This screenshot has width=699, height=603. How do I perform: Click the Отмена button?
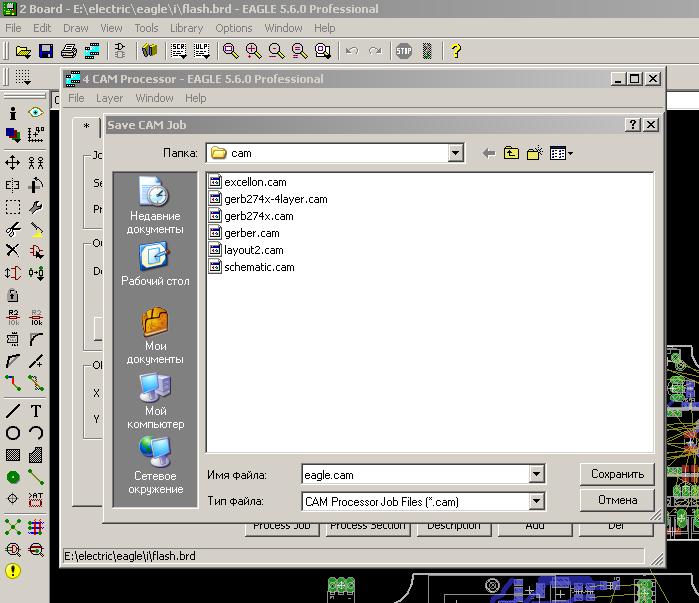pos(617,500)
